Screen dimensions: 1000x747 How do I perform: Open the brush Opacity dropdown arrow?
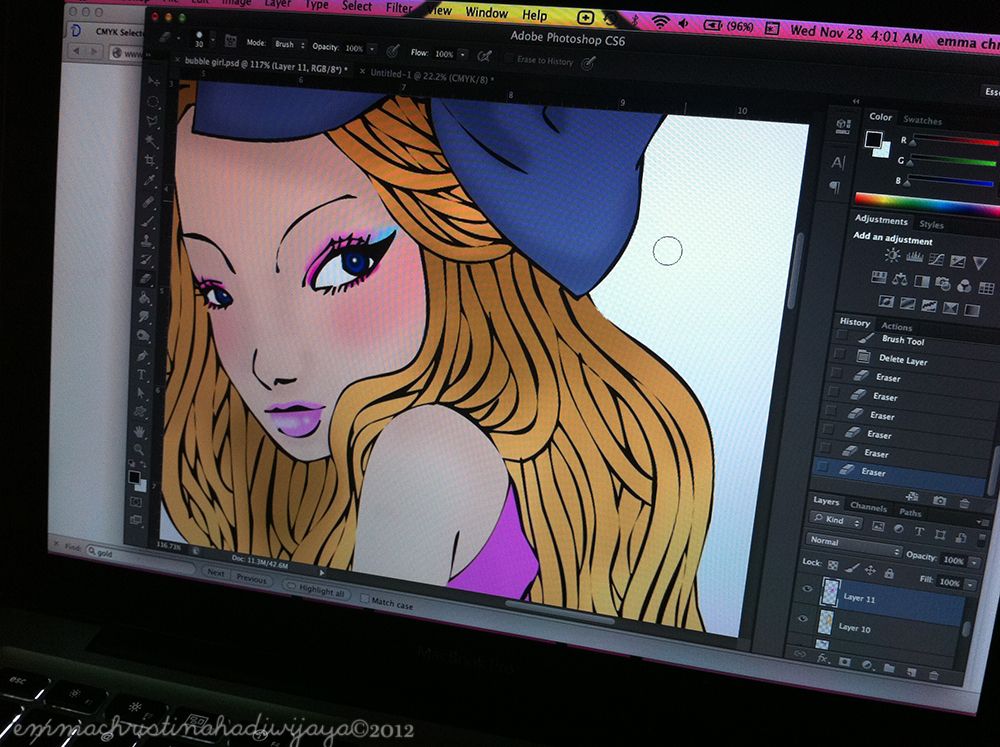[x=372, y=49]
